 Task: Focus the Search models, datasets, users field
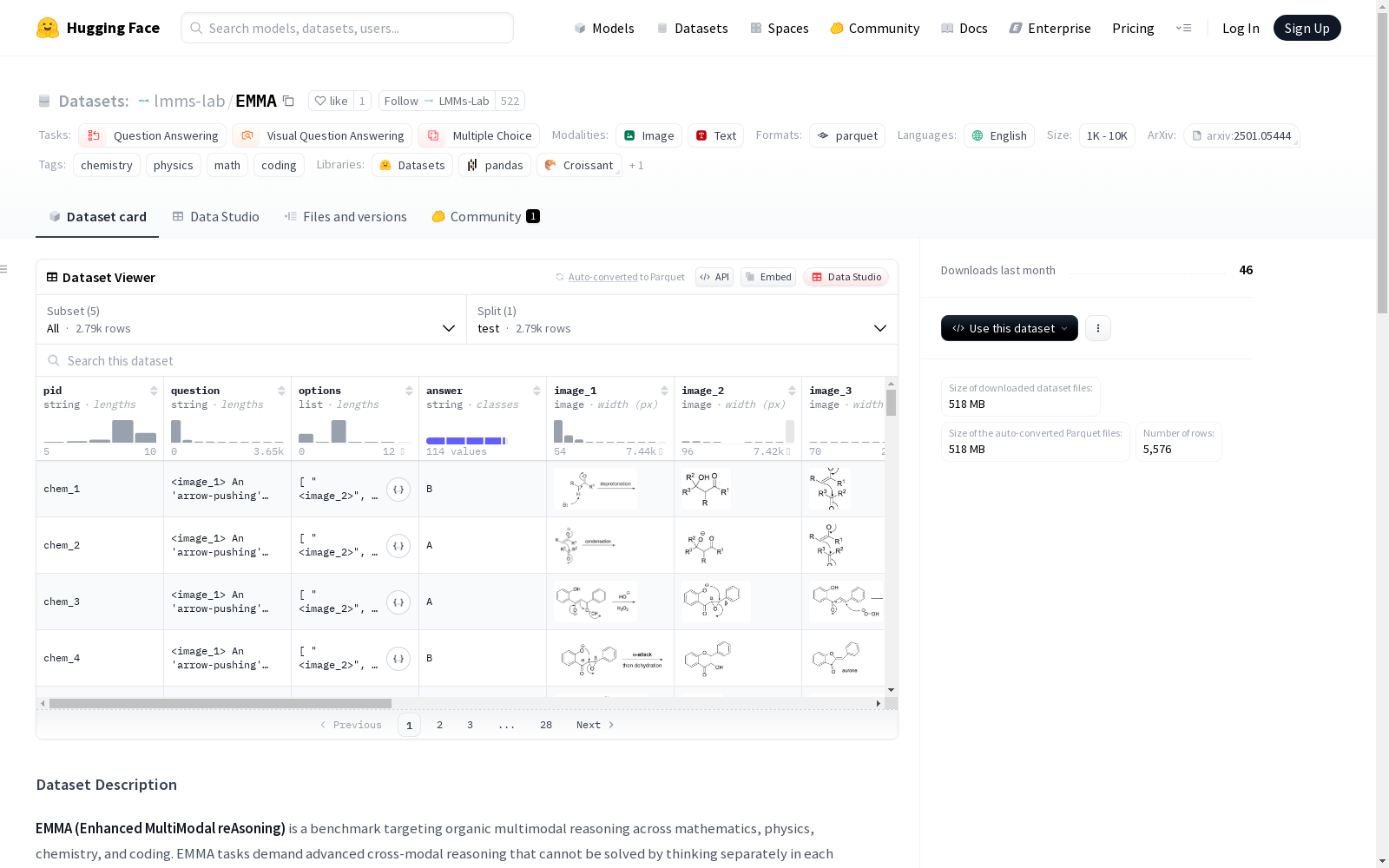tap(347, 28)
